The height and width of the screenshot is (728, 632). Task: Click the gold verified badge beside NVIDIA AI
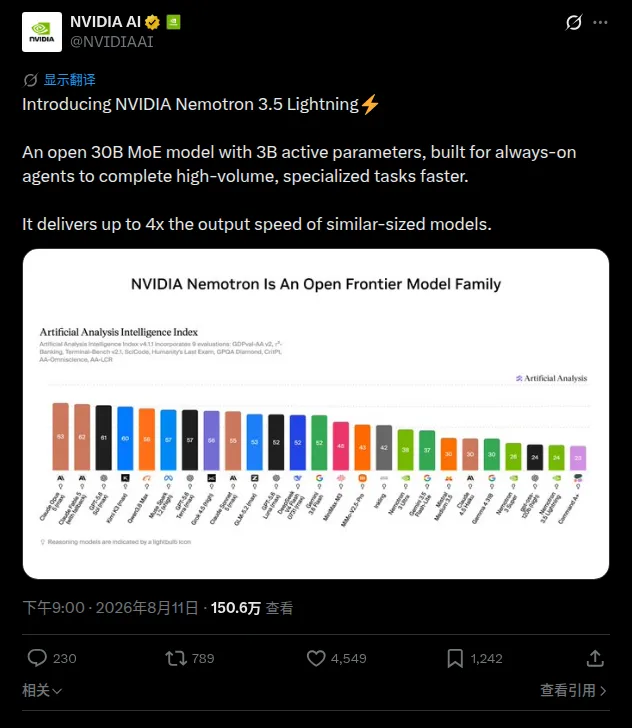(152, 22)
